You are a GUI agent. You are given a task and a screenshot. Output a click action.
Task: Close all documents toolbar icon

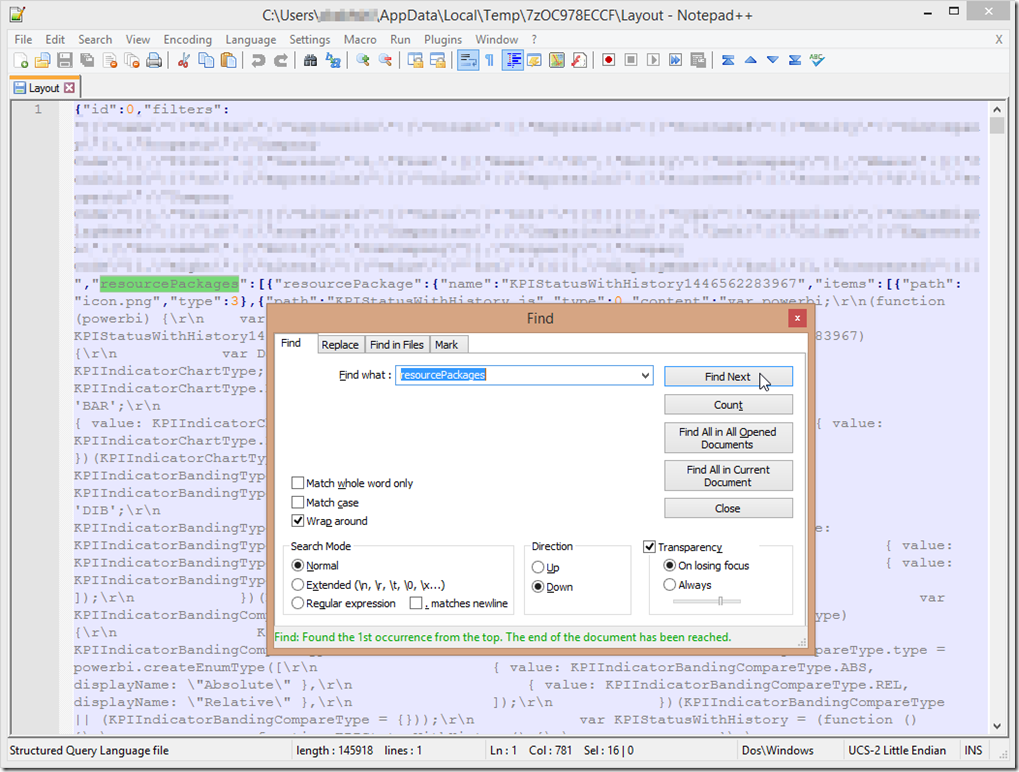[132, 60]
